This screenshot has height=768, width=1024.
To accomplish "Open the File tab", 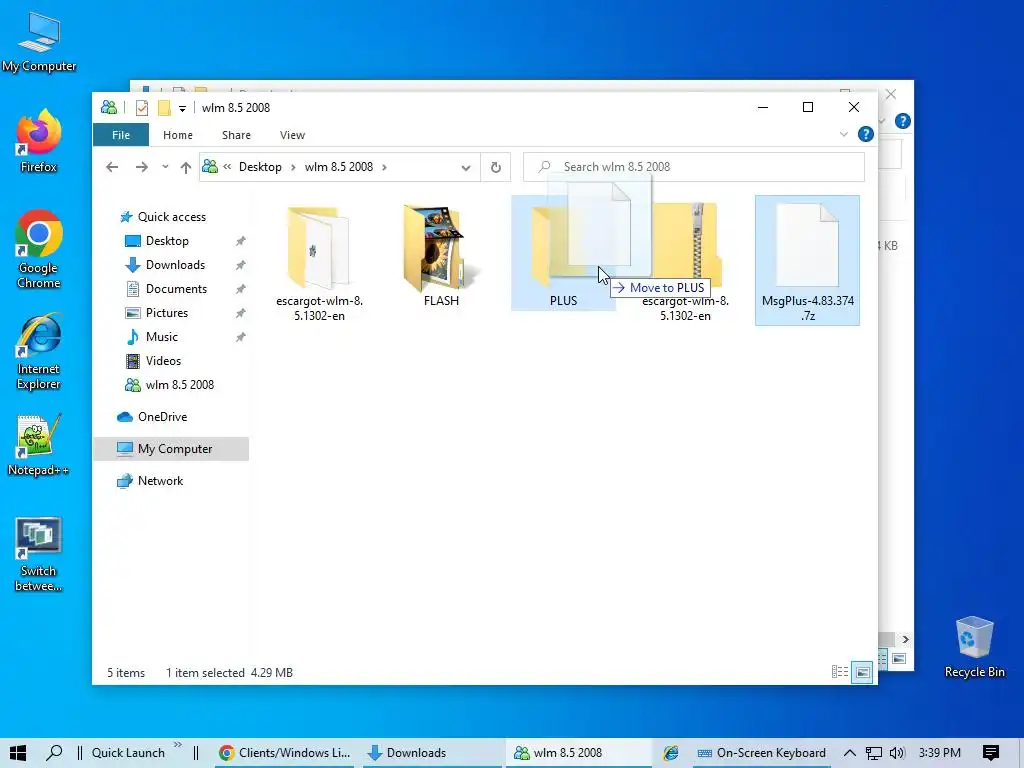I will (121, 135).
